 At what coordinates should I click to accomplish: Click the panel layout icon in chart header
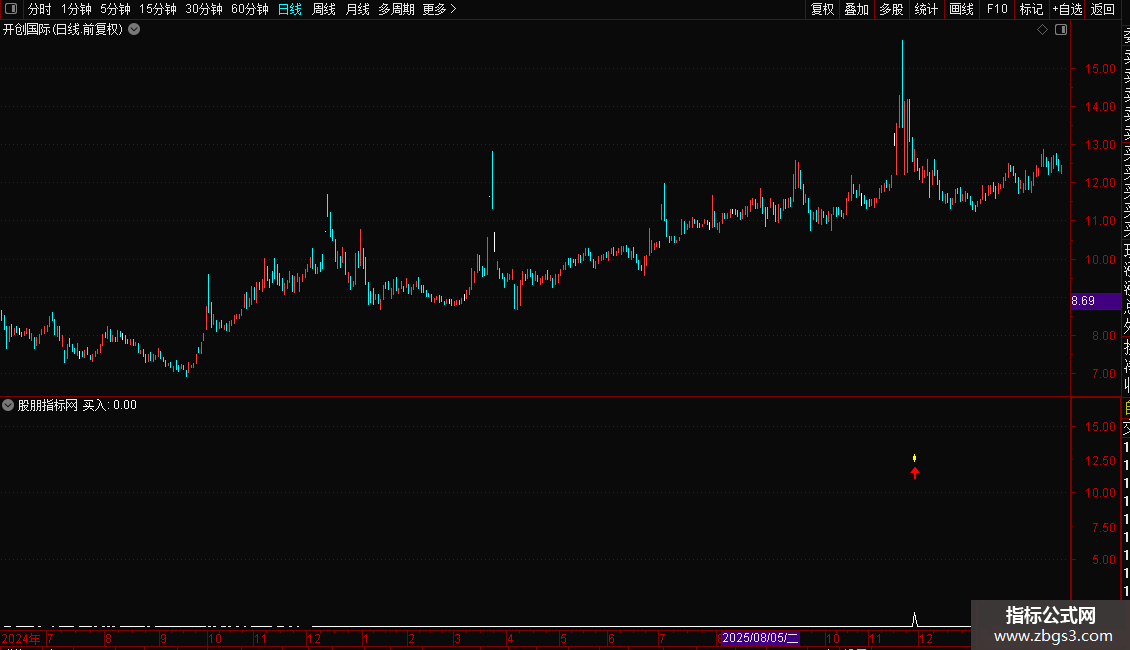1061,29
